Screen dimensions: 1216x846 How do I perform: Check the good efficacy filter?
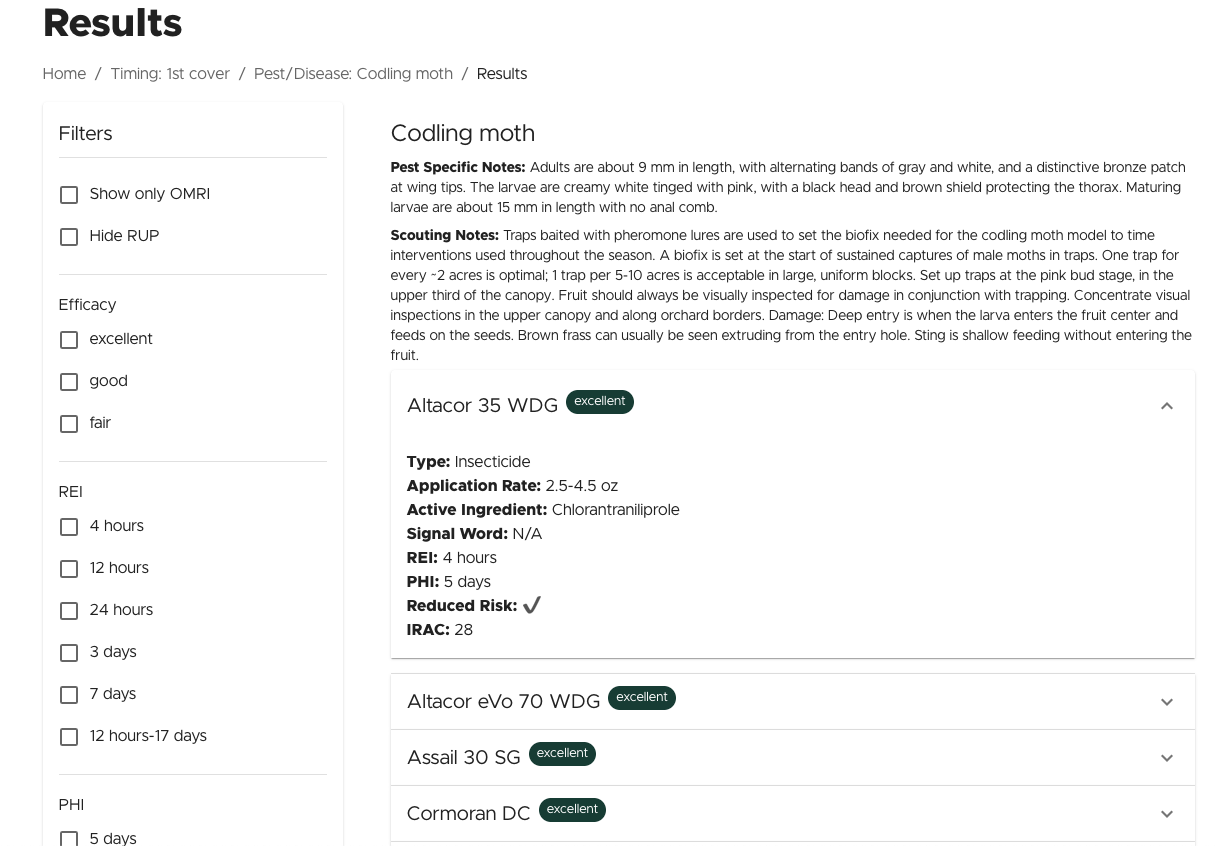pyautogui.click(x=69, y=382)
